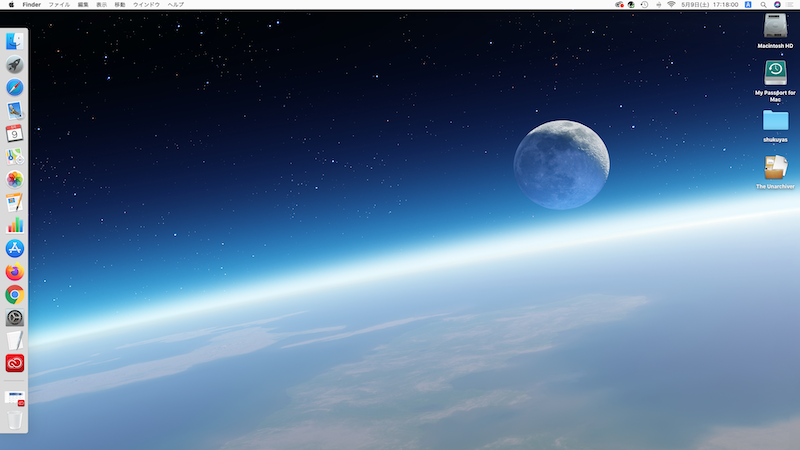Image resolution: width=800 pixels, height=450 pixels.
Task: Open Calendar showing date 9
Action: click(x=14, y=133)
